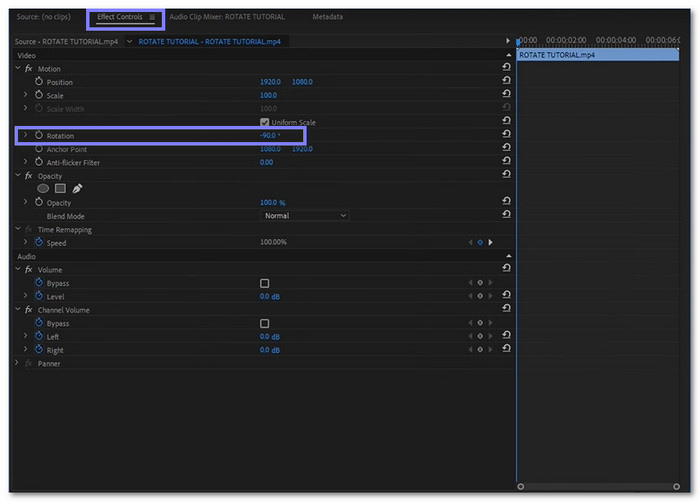Reset the Anchor Point parameter

pyautogui.click(x=506, y=147)
